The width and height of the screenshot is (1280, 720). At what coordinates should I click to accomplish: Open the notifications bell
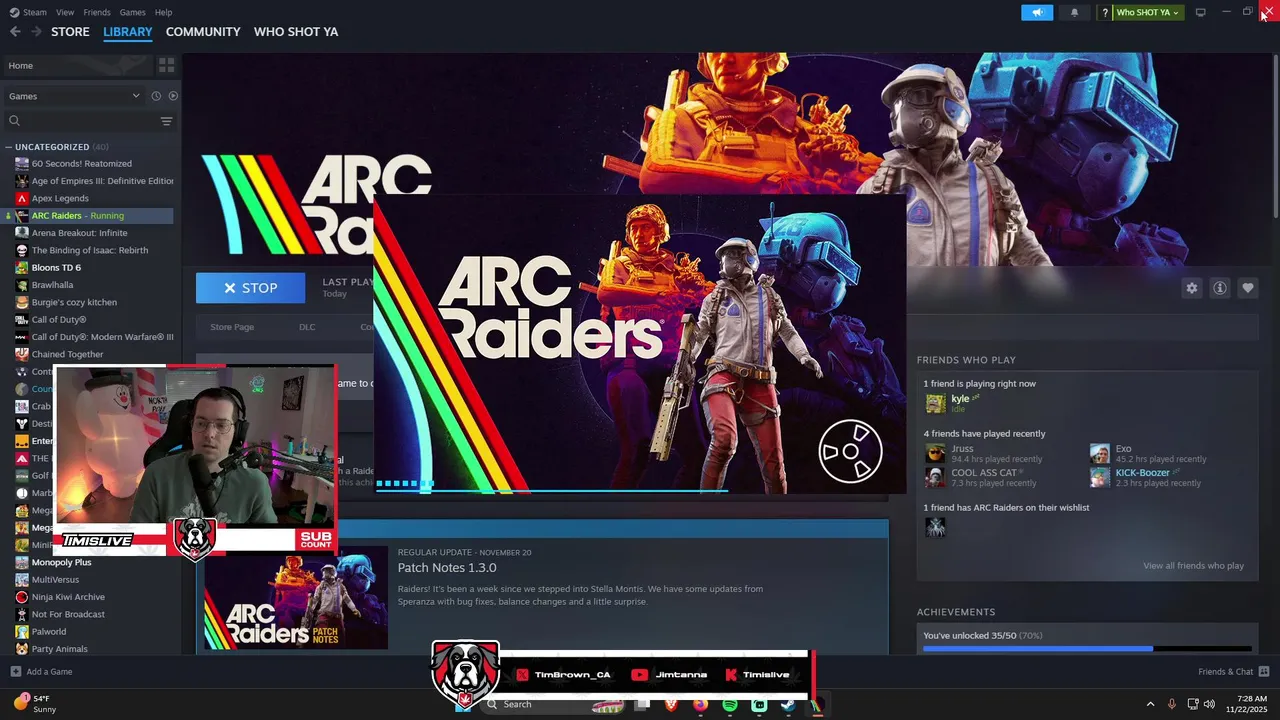click(1075, 12)
